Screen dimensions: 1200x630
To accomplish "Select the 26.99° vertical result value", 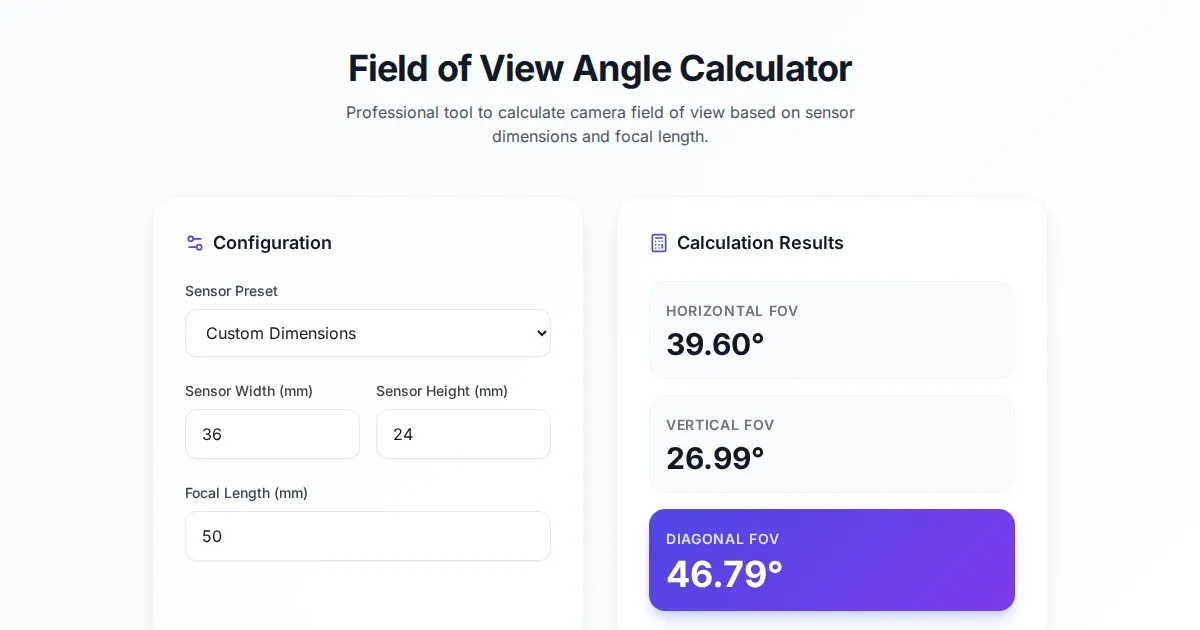I will [715, 458].
